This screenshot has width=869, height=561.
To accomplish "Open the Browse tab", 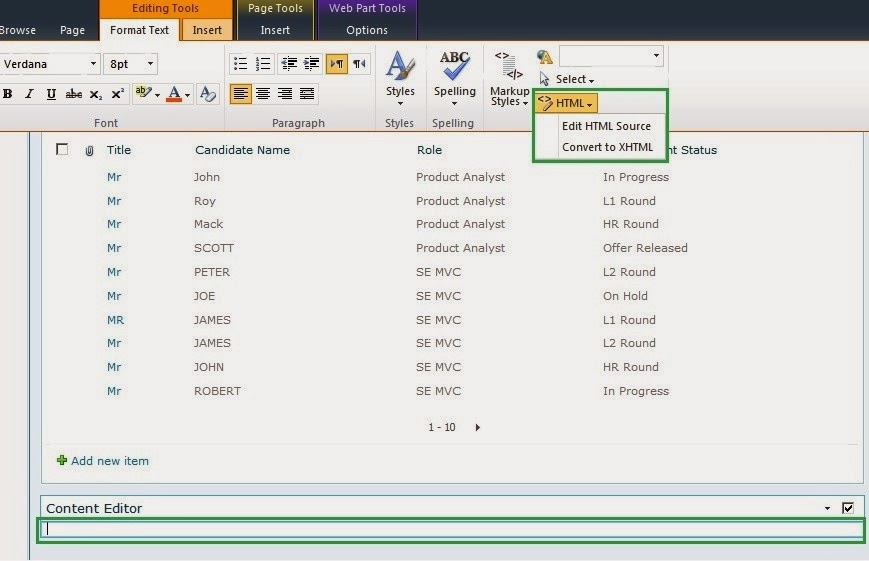I will click(18, 30).
